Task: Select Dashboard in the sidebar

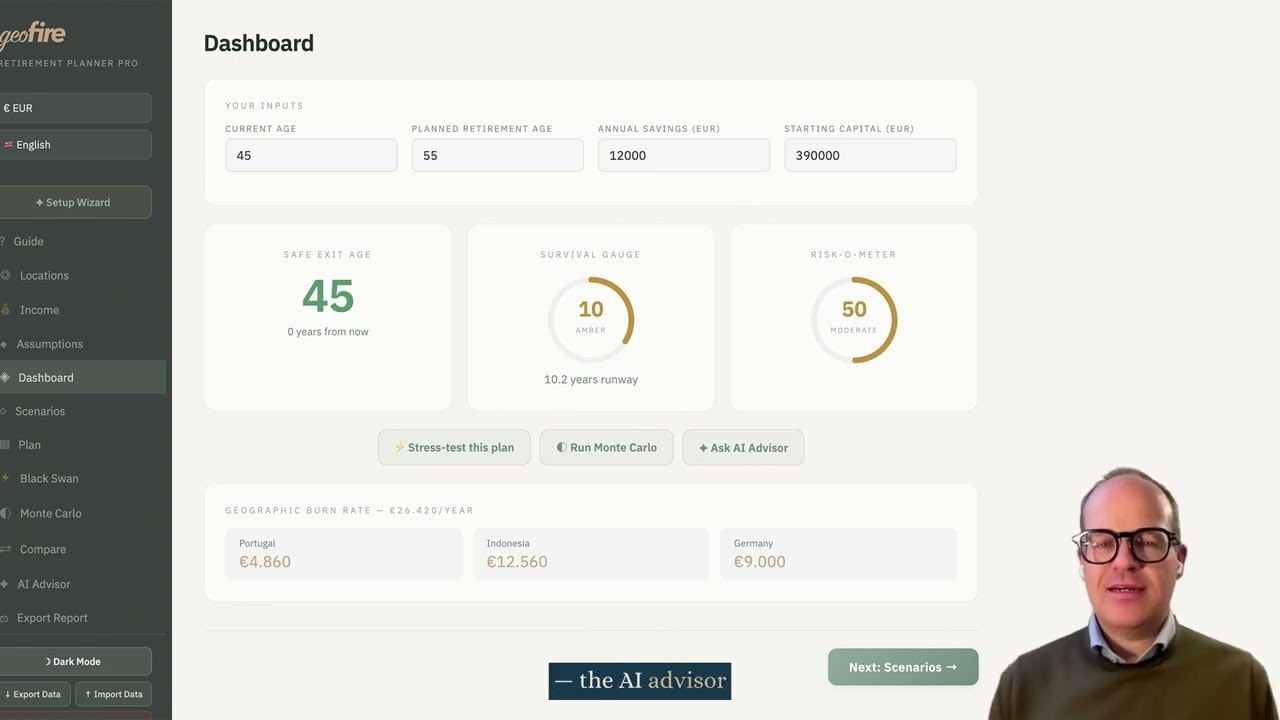Action: coord(83,377)
